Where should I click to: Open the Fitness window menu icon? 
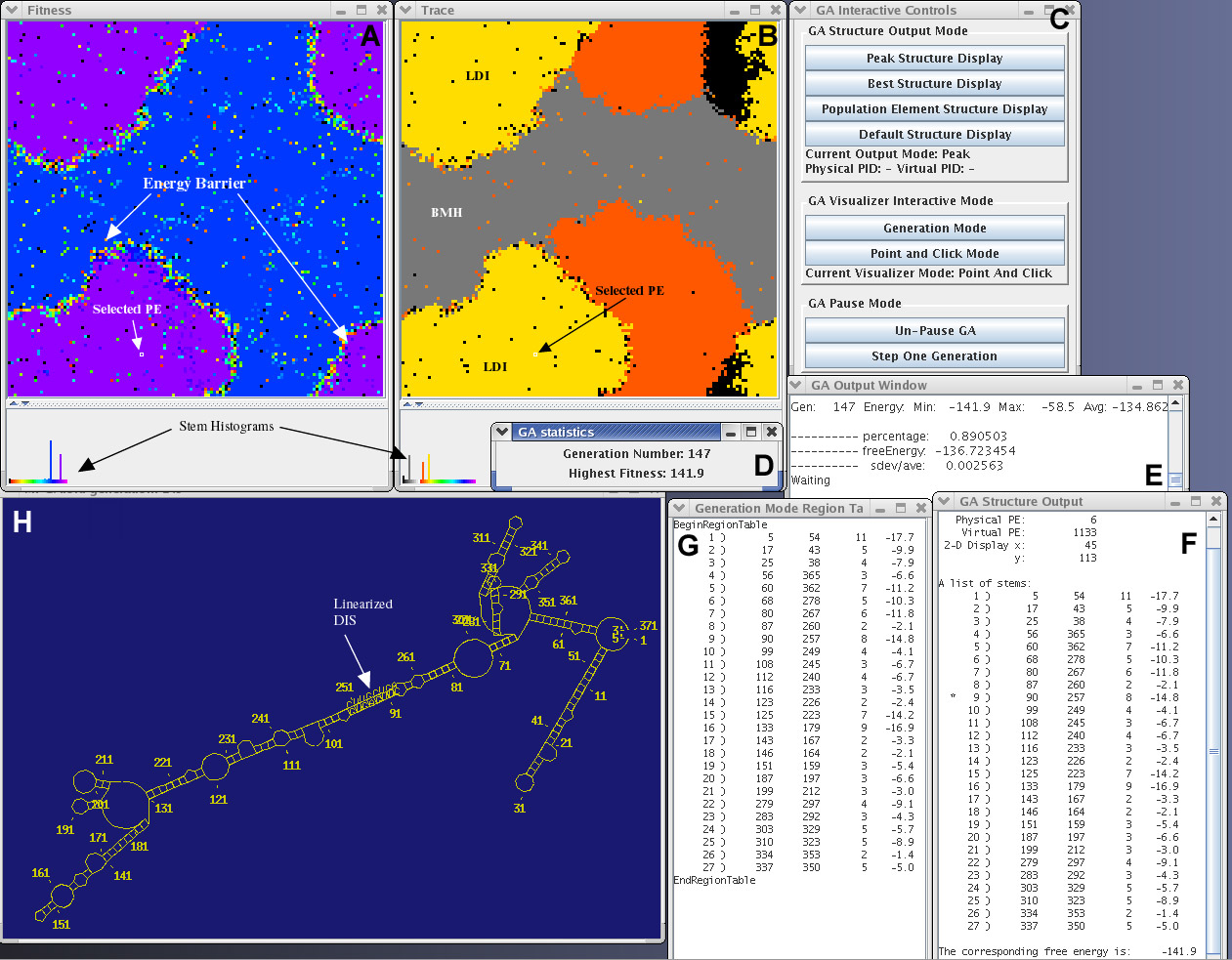(x=13, y=10)
